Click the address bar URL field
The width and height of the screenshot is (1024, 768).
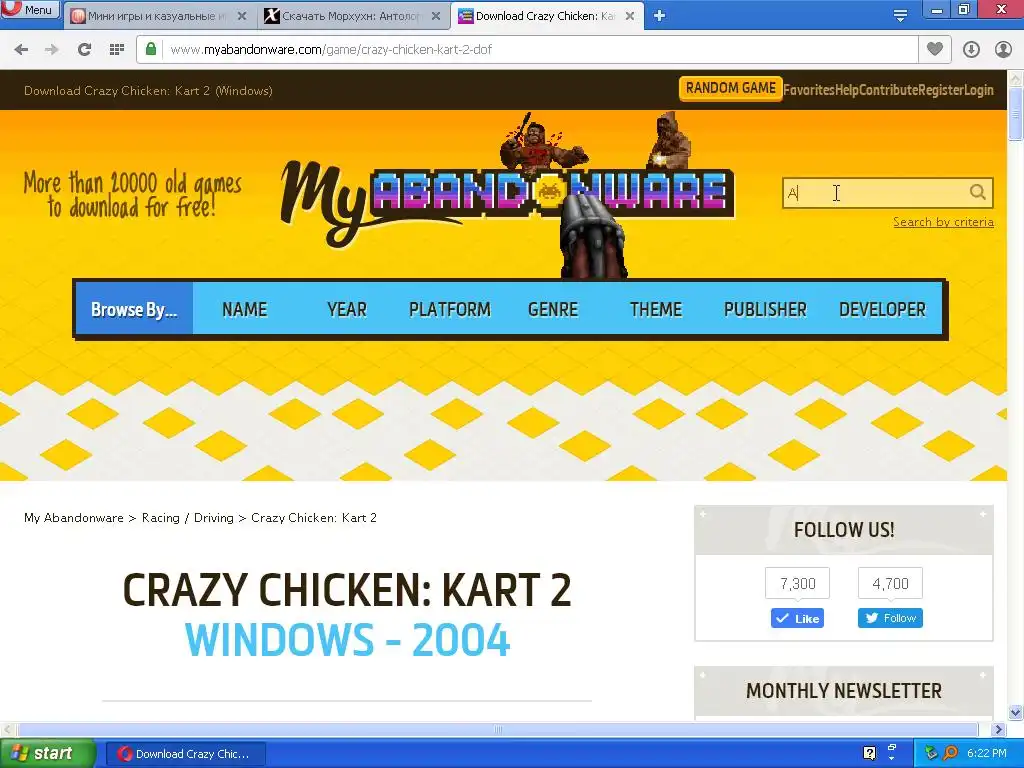pyautogui.click(x=539, y=50)
